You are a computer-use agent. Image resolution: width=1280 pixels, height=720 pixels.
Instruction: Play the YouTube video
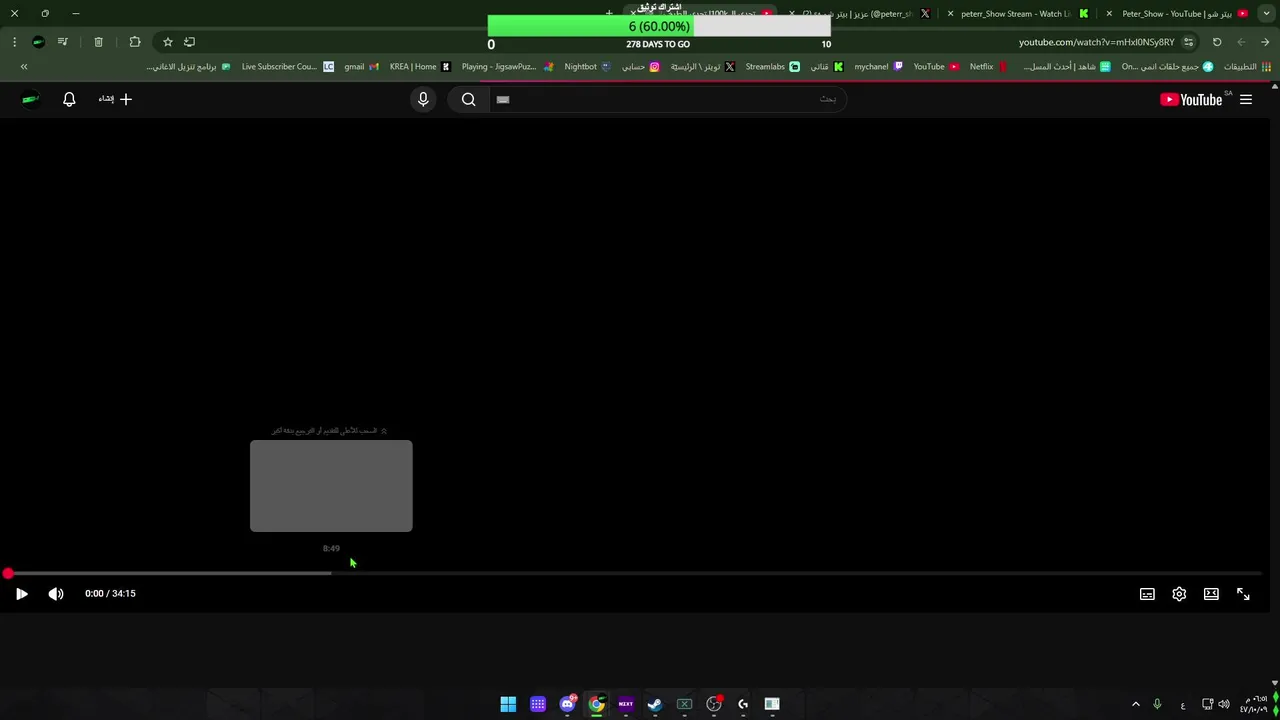[x=21, y=594]
